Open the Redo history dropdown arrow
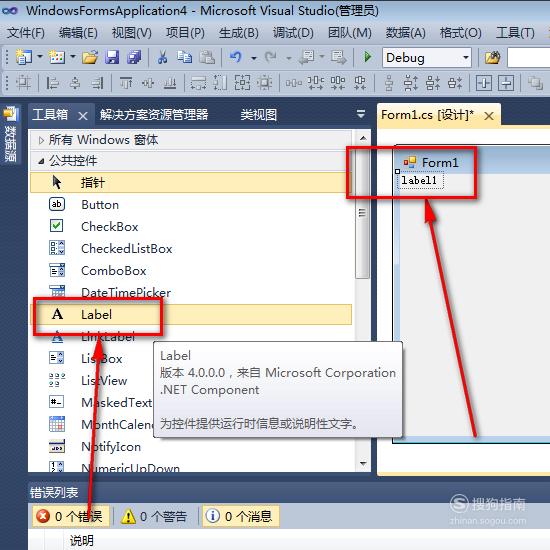Viewport: 550px width, 550px height. (x=289, y=58)
